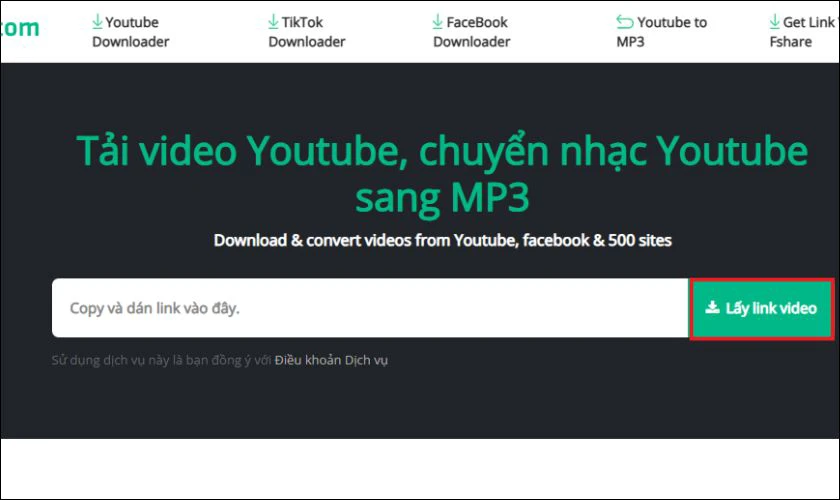Click the download arrow icon beside TikTok Downloader
This screenshot has height=500, width=840.
tap(273, 21)
